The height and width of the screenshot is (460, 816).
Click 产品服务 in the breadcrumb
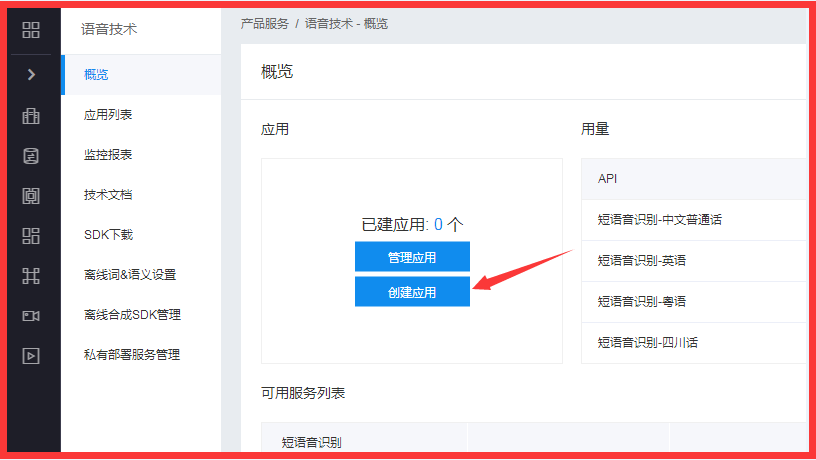264,23
